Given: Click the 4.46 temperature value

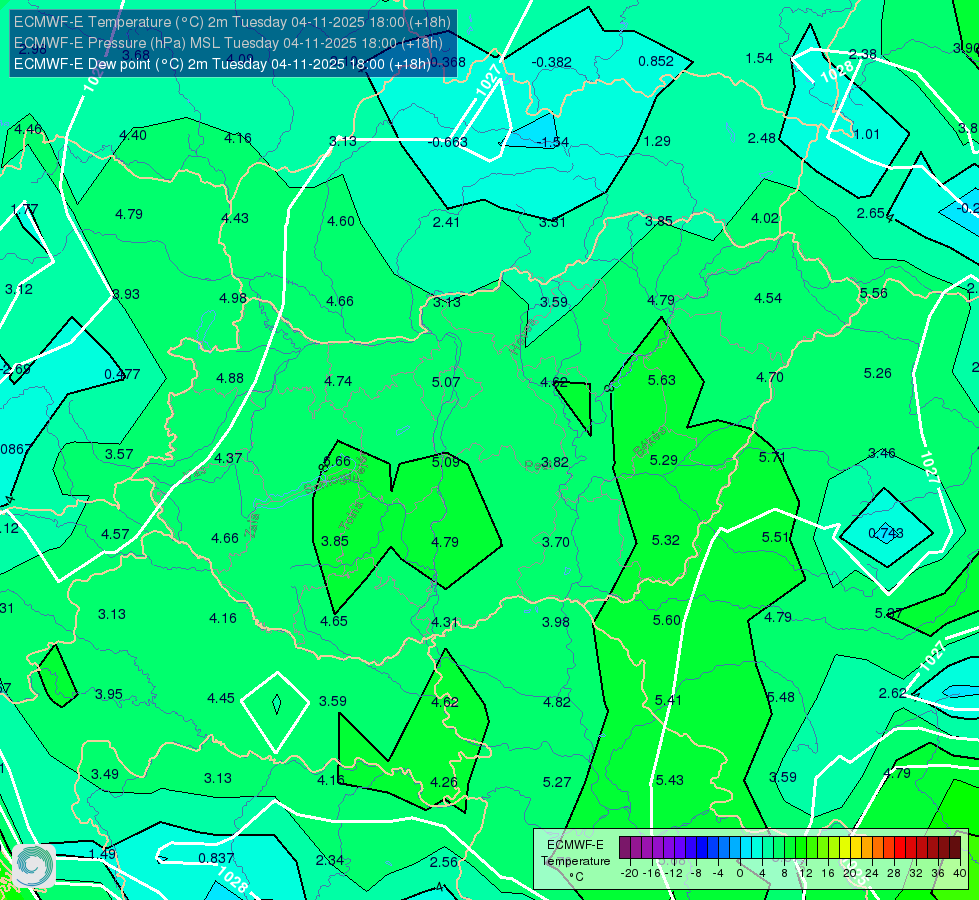Looking at the screenshot, I should 28,129.
